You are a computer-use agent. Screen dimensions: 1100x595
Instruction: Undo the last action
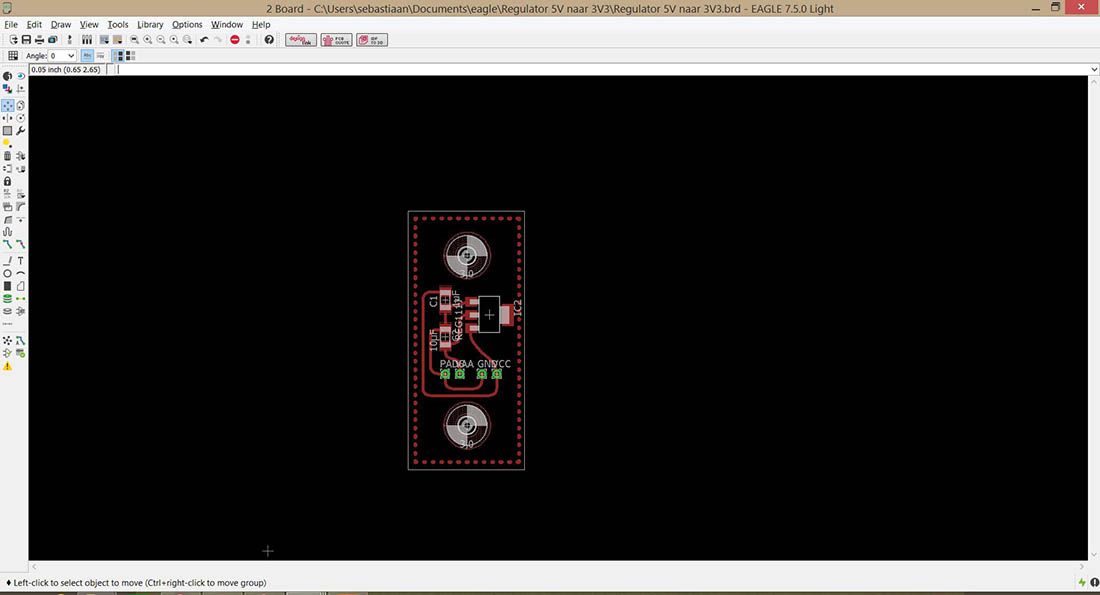coord(204,40)
